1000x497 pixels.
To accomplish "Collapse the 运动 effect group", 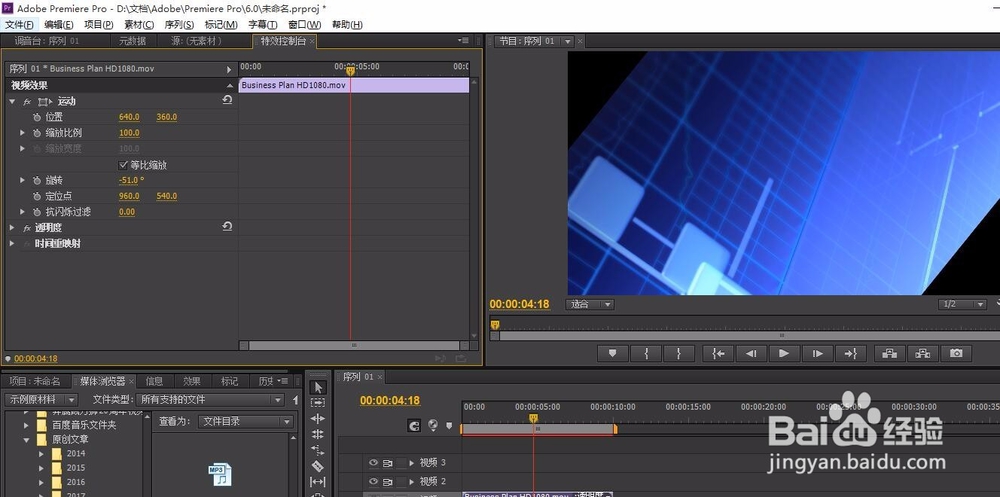I will click(11, 101).
